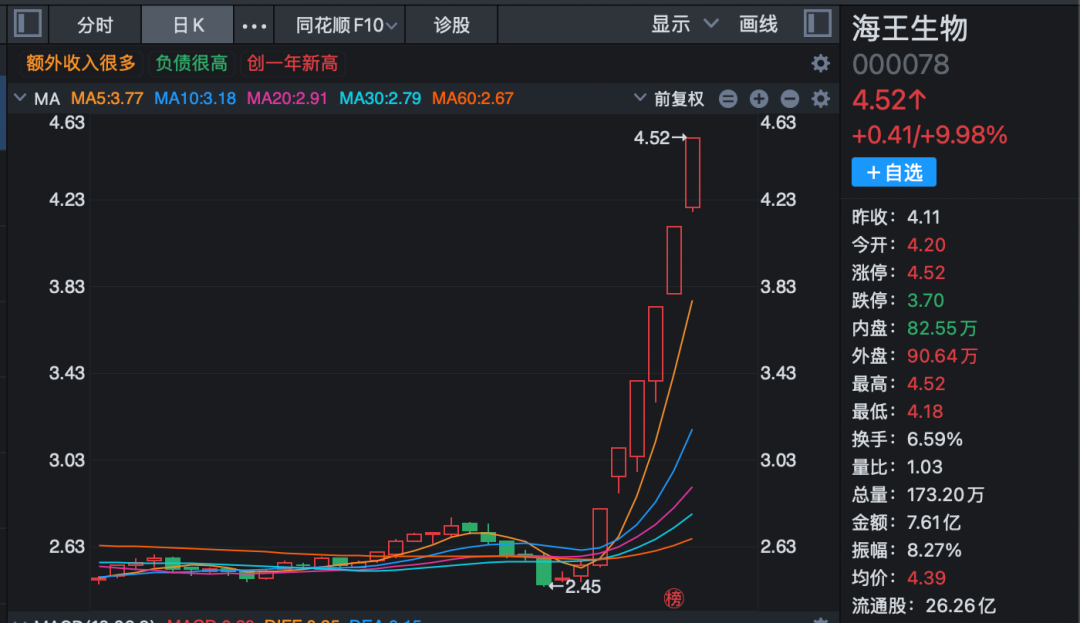Screen dimensions: 1080x623
Task: Open the 前复权 adjustment dropdown
Action: (x=672, y=99)
